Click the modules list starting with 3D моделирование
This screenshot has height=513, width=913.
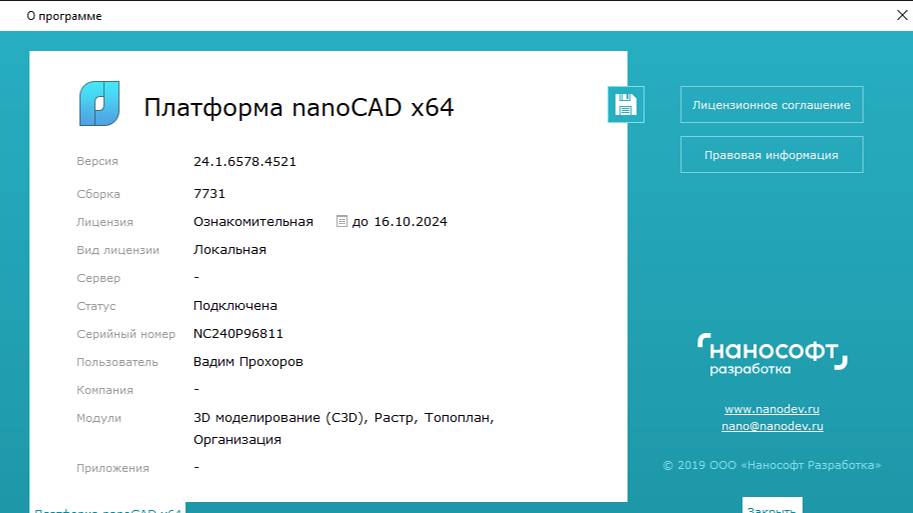coord(344,429)
